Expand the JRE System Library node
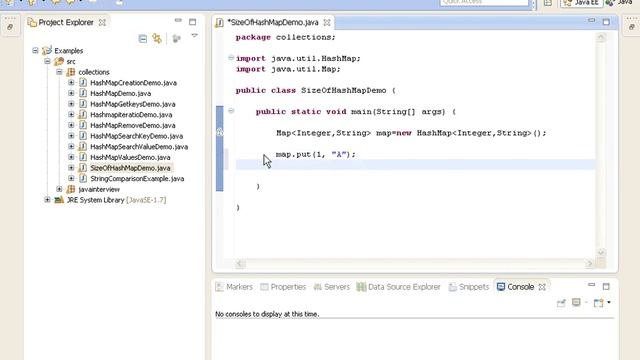 pyautogui.click(x=47, y=200)
